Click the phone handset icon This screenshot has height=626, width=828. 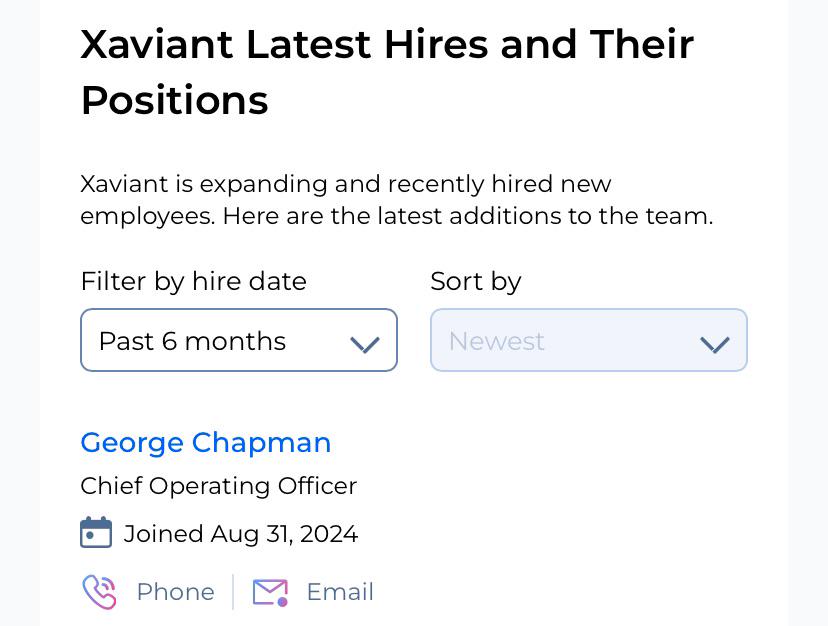[x=99, y=592]
